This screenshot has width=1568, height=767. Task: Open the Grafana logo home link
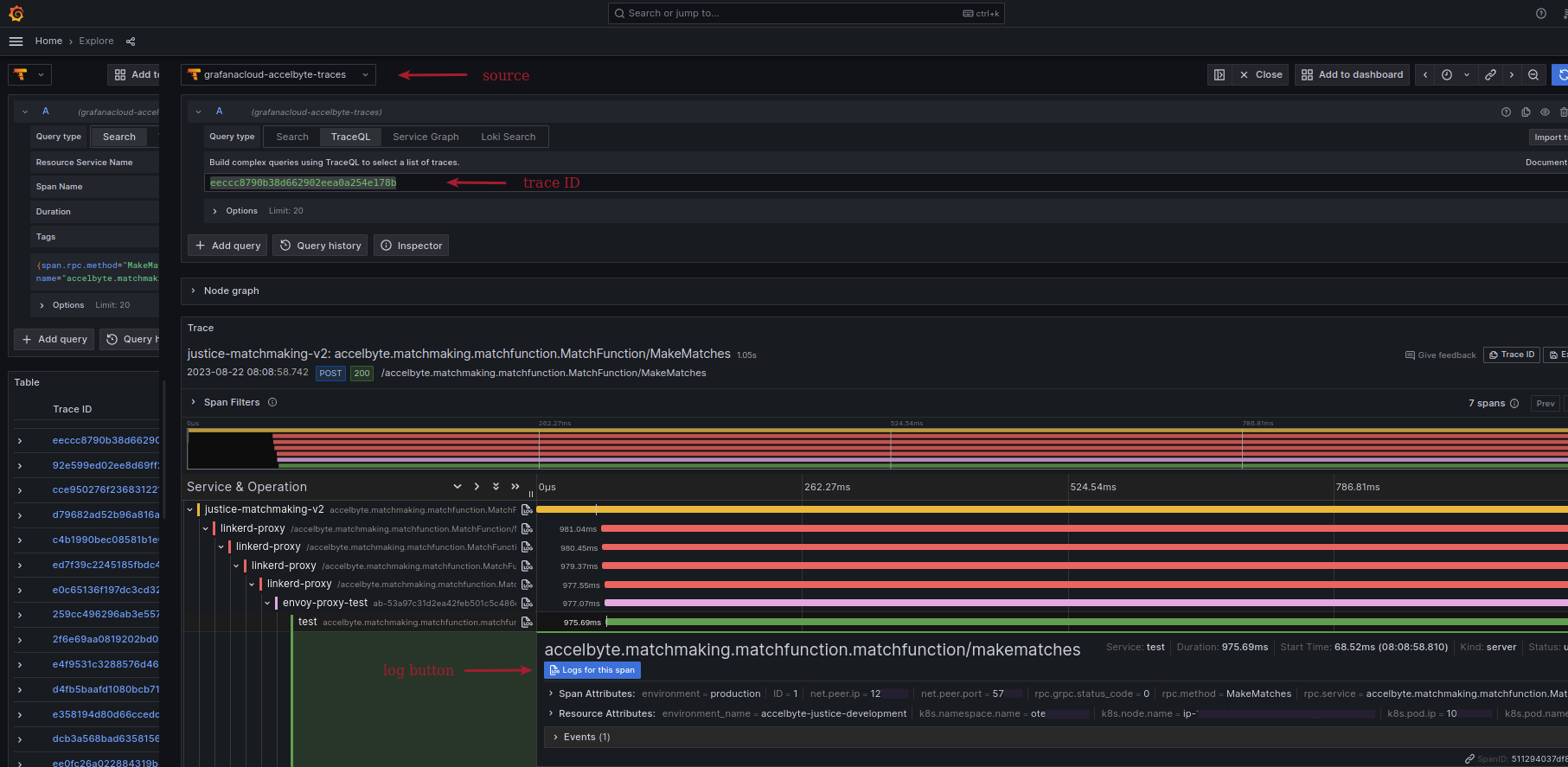coord(16,13)
